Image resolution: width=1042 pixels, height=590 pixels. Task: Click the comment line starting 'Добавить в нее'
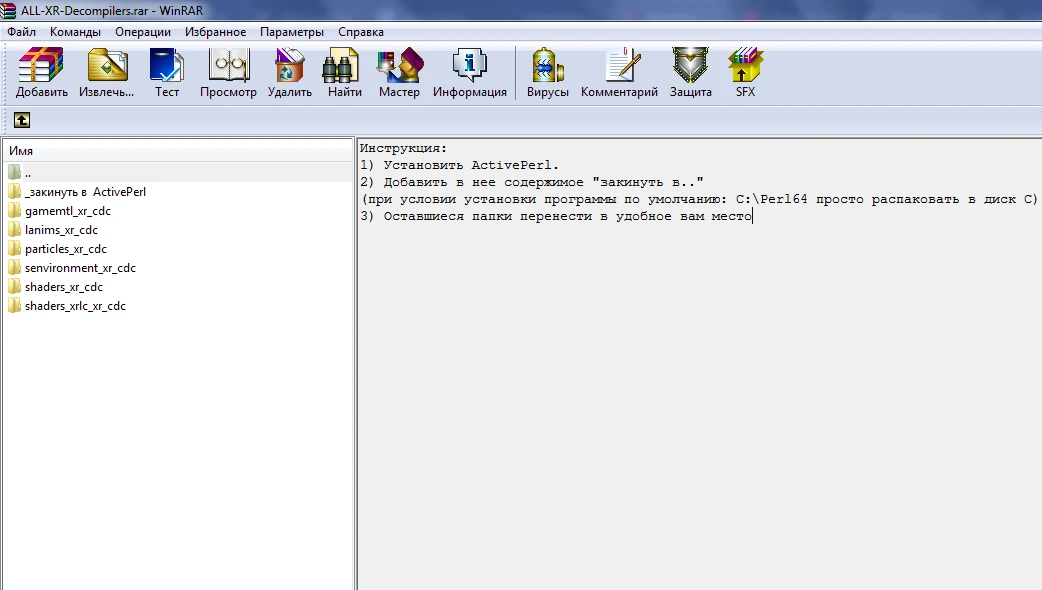click(532, 182)
